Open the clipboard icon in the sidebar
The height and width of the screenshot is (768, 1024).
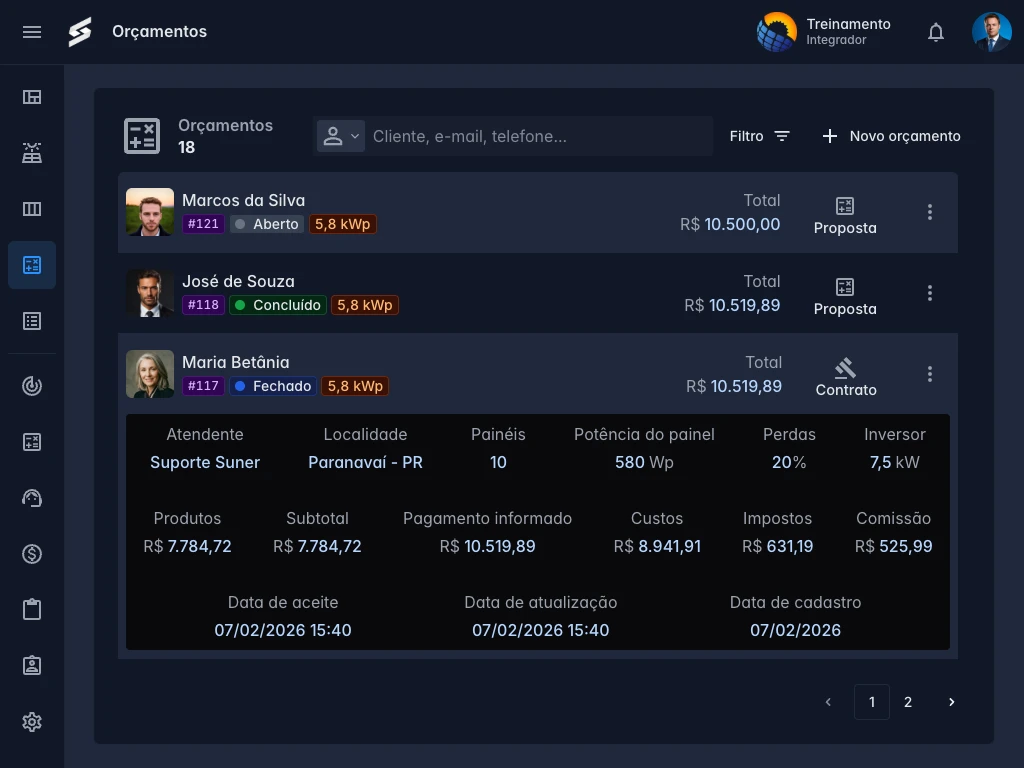click(x=32, y=610)
